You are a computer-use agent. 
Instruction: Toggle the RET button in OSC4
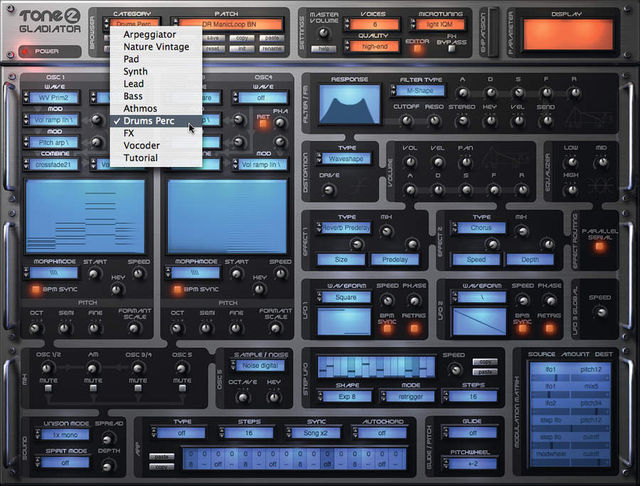[x=263, y=123]
